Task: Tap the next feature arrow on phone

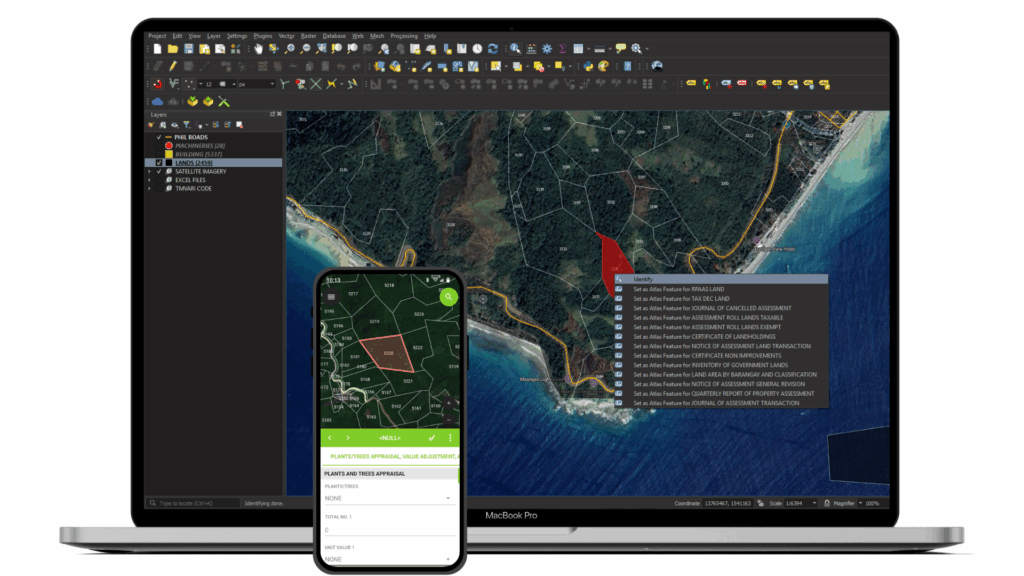Action: (348, 438)
